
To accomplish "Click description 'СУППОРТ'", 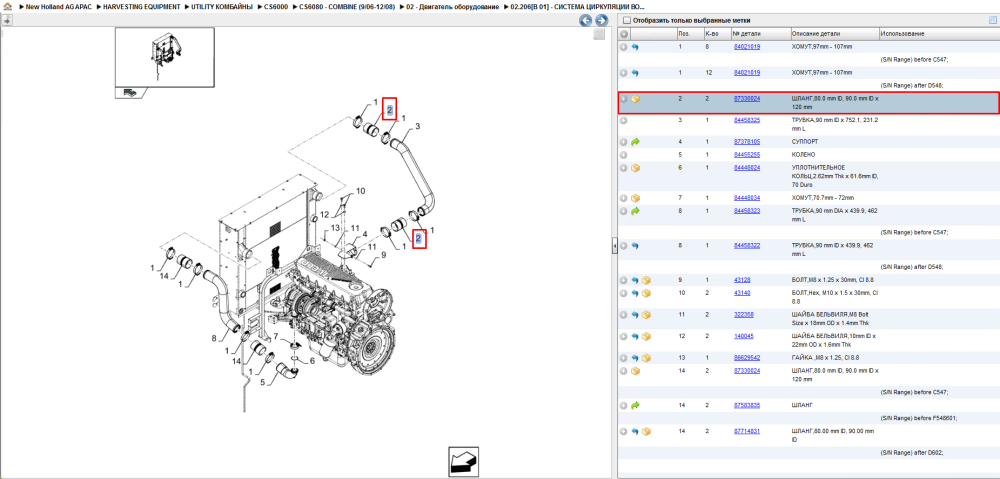I will (x=804, y=142).
